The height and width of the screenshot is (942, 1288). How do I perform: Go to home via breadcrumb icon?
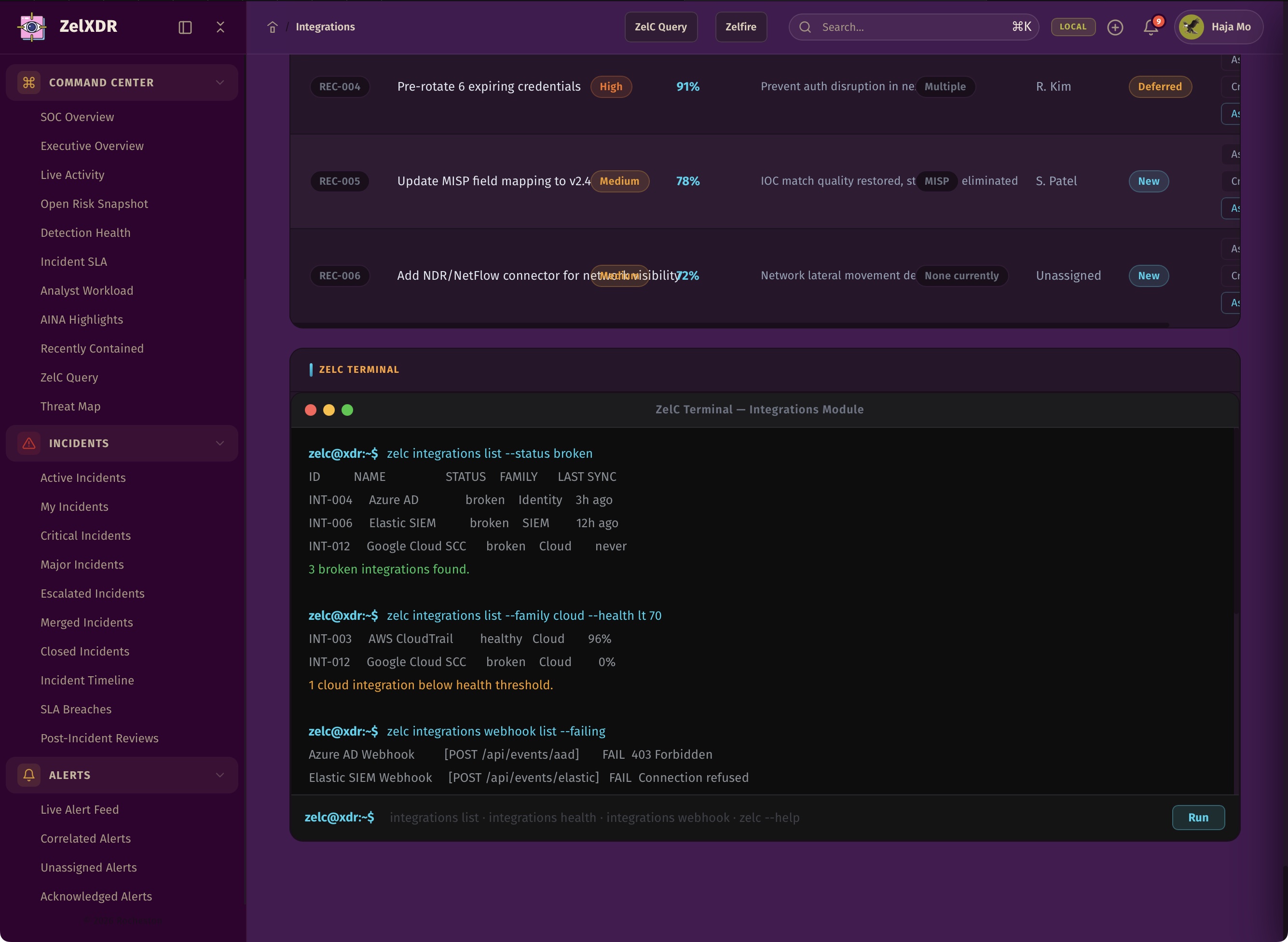pos(273,27)
